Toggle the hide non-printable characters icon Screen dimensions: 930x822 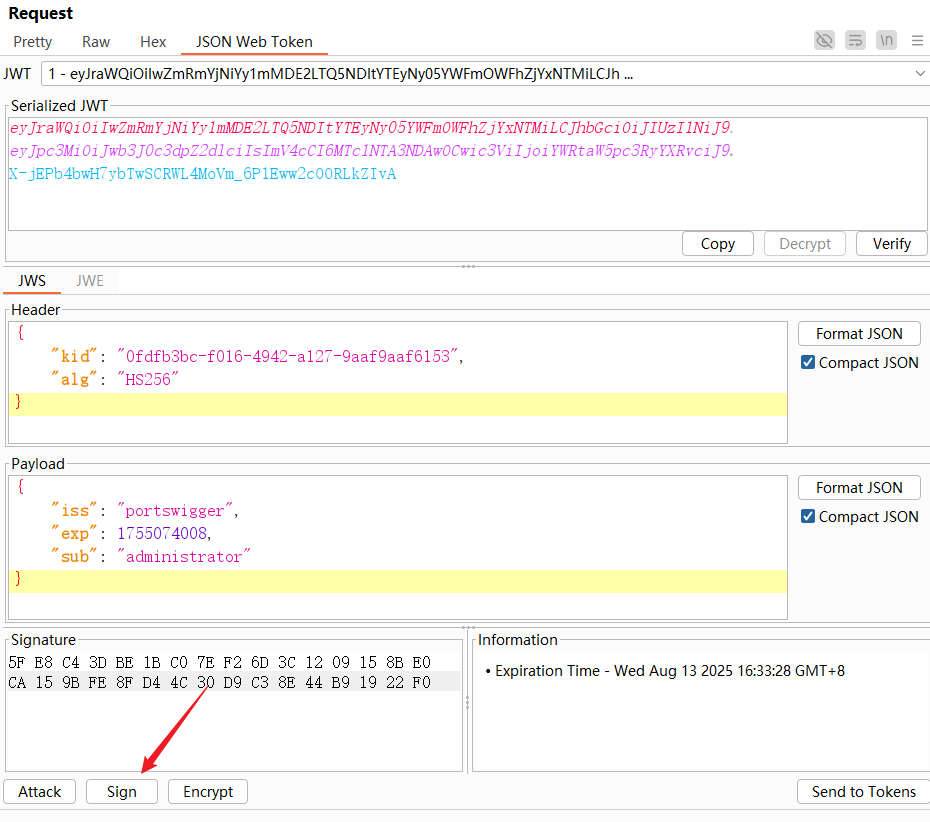coord(824,41)
